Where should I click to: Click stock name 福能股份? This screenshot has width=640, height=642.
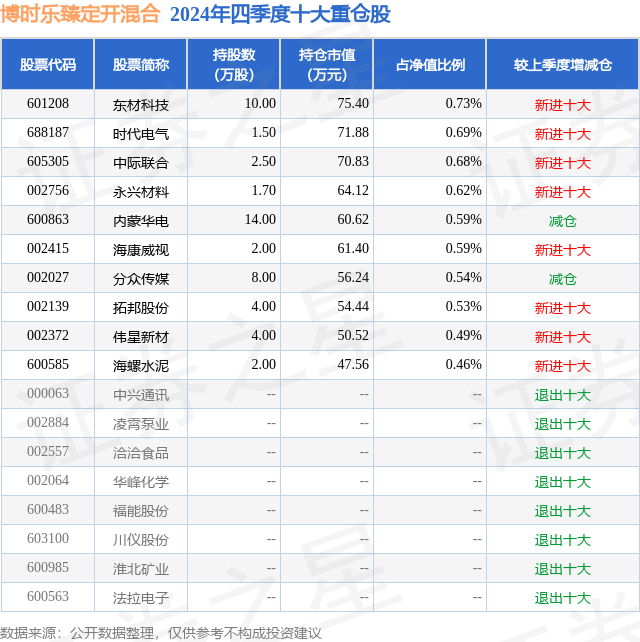pos(141,511)
